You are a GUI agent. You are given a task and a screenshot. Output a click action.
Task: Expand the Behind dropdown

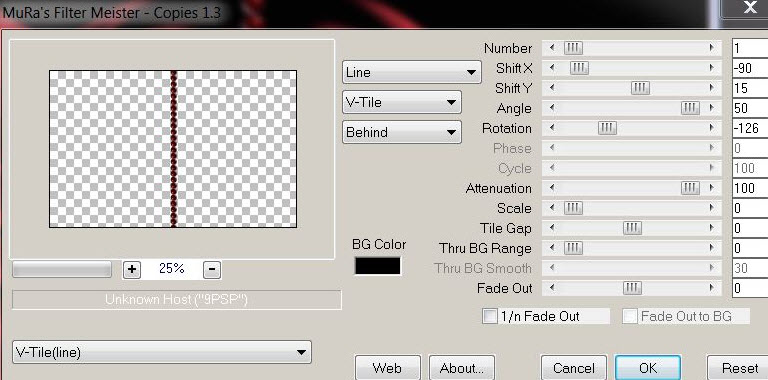[402, 132]
